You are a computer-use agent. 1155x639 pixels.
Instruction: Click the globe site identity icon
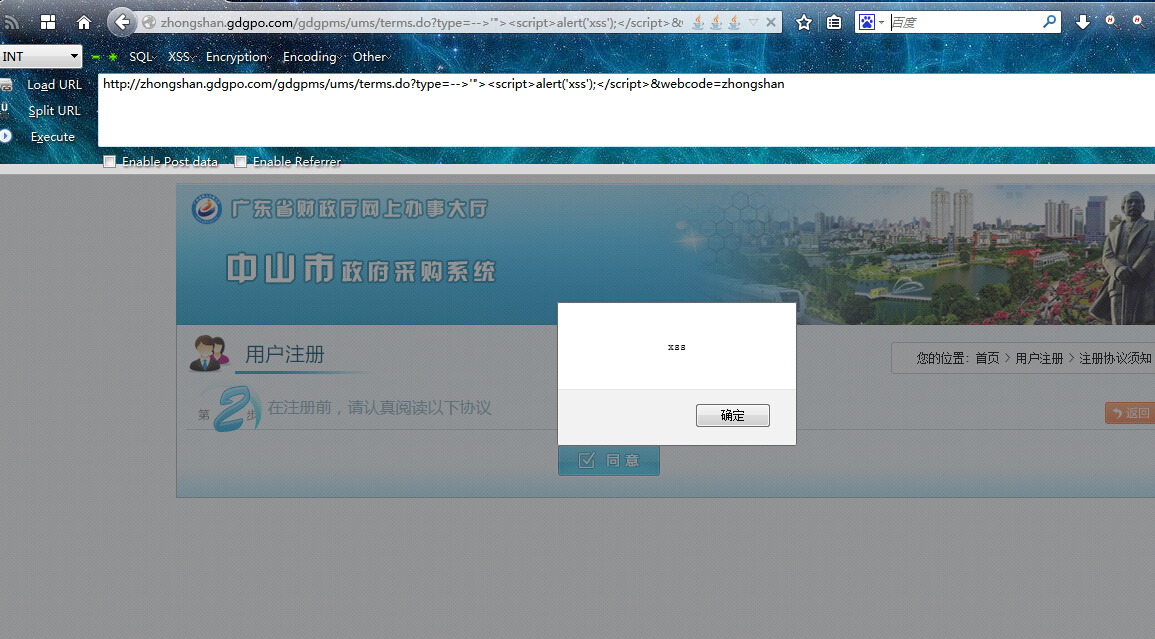point(149,22)
